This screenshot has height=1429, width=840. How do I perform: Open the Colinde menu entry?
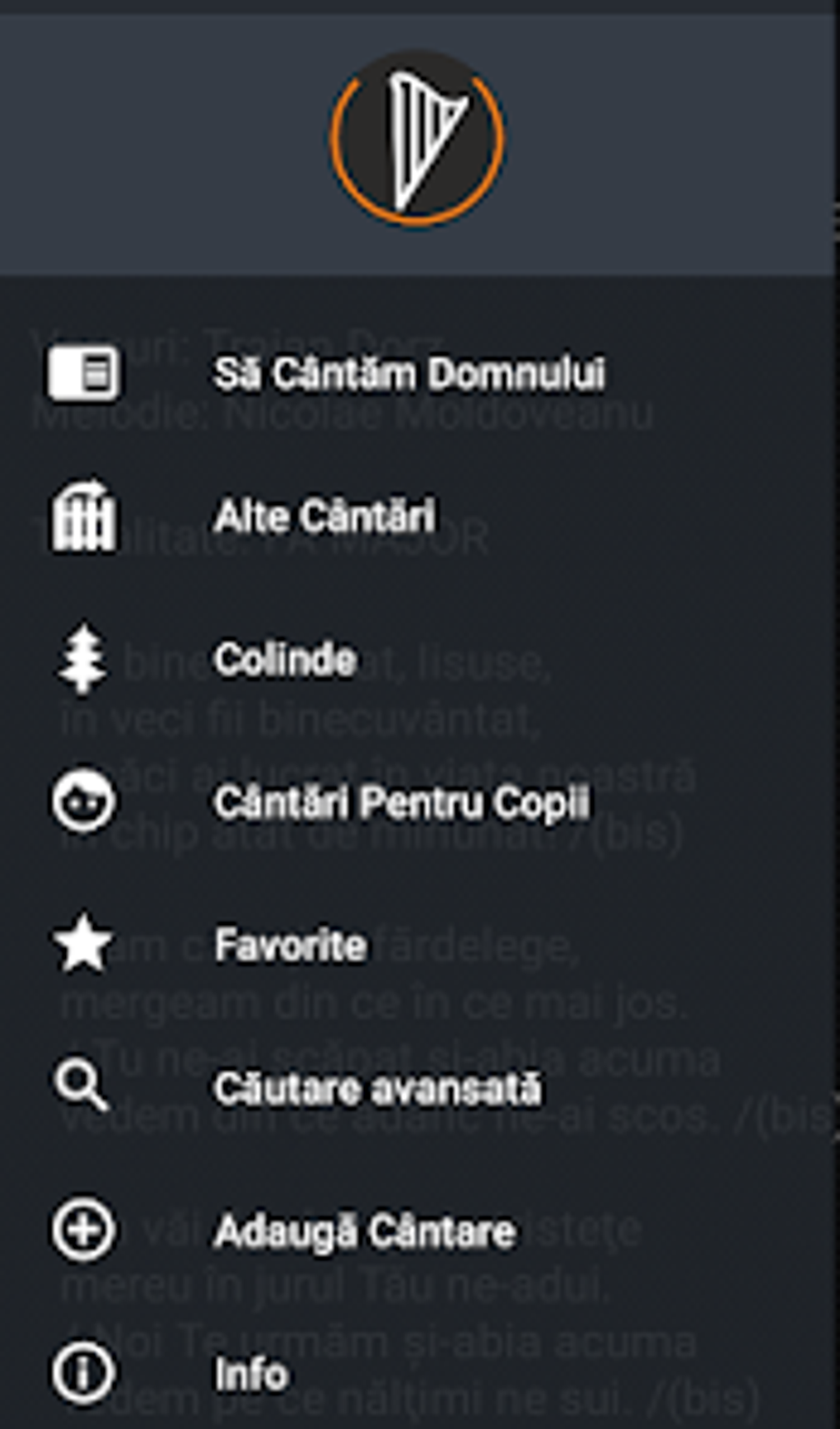[285, 660]
